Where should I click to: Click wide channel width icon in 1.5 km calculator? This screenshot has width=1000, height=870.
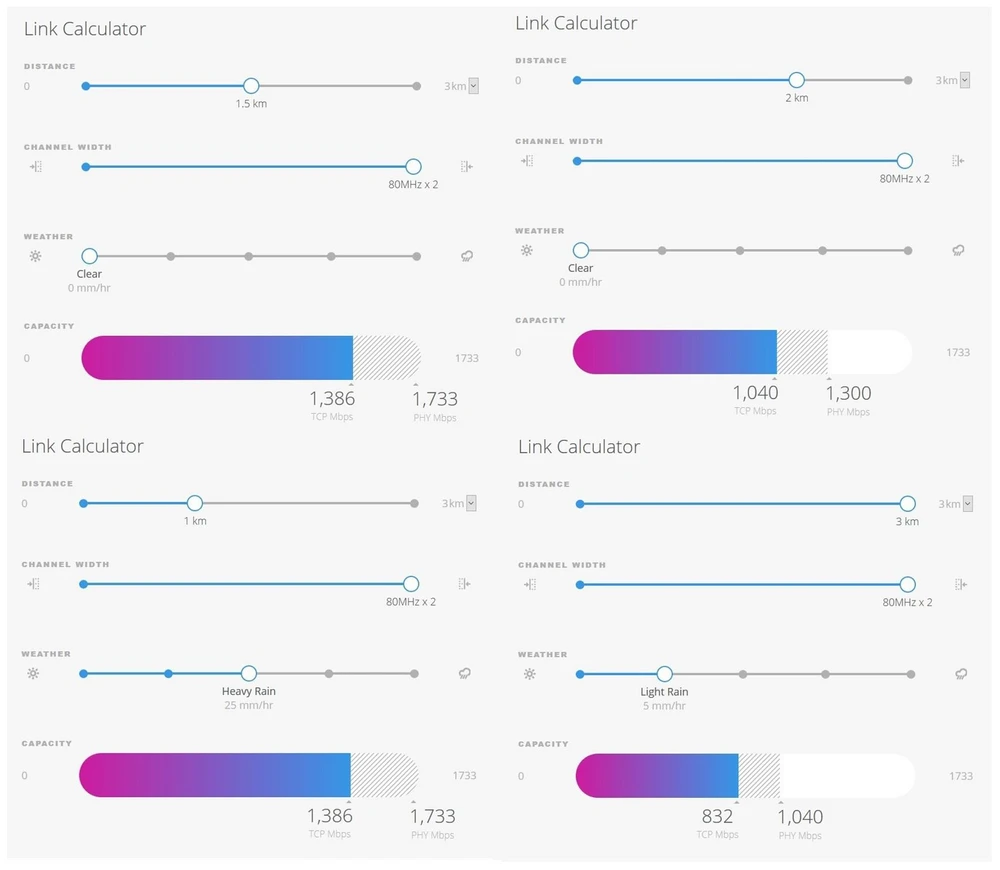coord(465,167)
